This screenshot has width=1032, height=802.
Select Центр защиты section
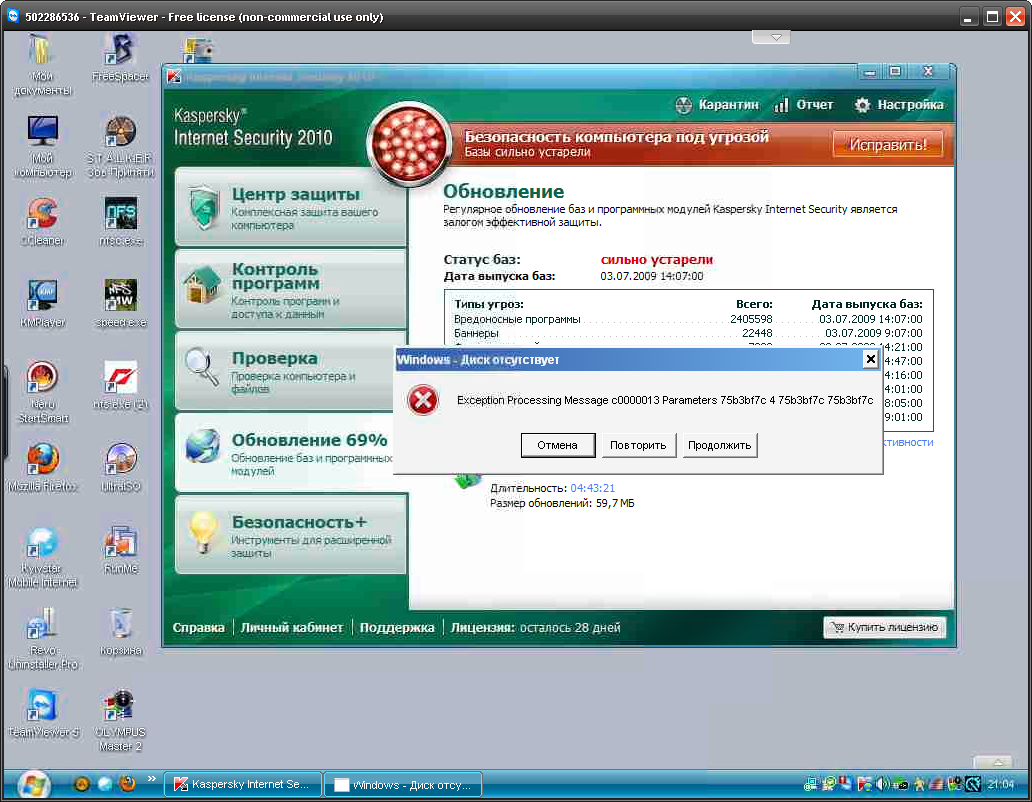coord(290,207)
